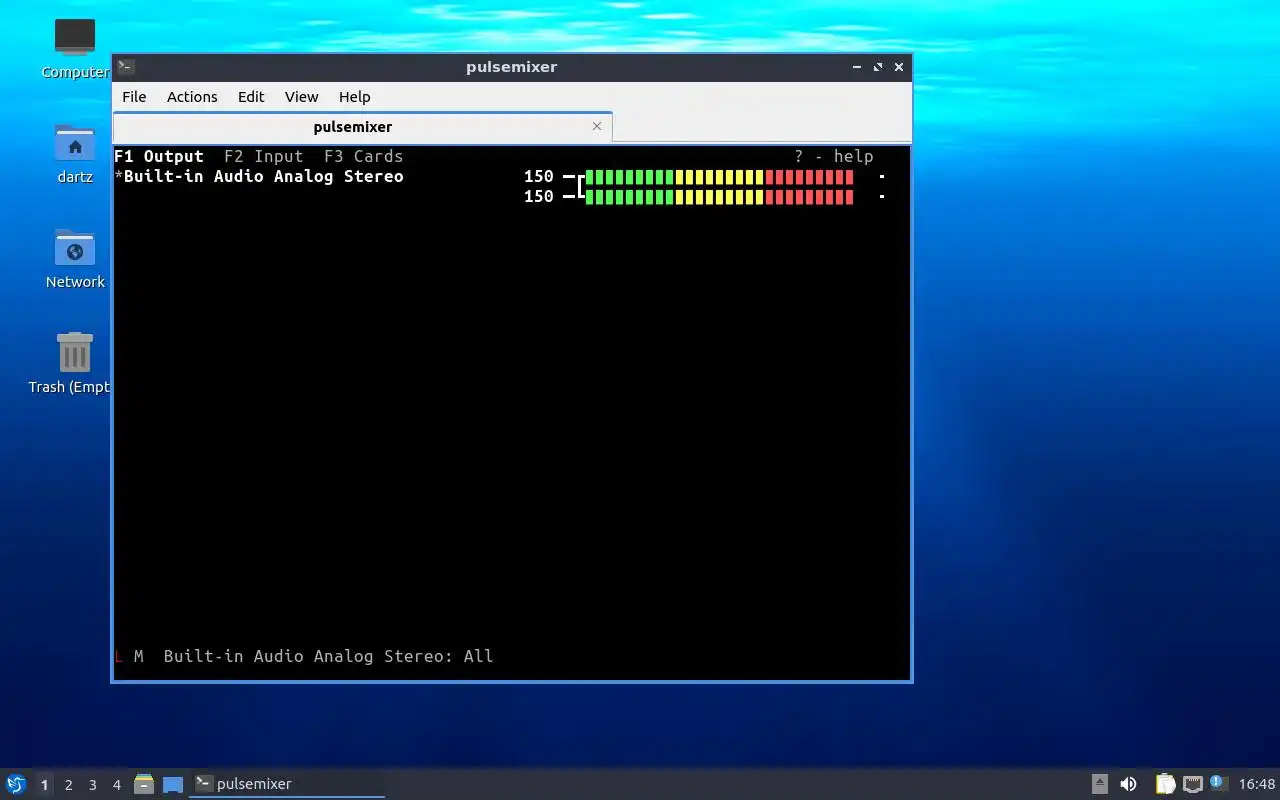Launch the file manager from the taskbar
The height and width of the screenshot is (800, 1280).
pos(144,784)
